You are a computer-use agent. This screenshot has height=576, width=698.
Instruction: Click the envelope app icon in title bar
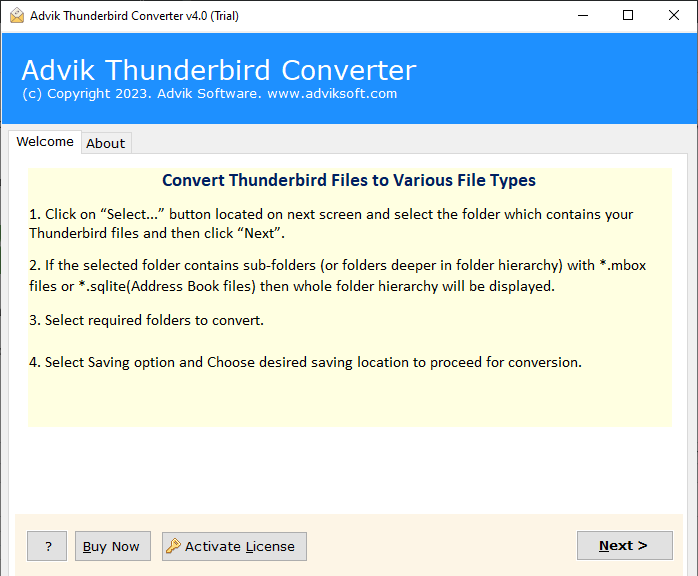(x=17, y=16)
